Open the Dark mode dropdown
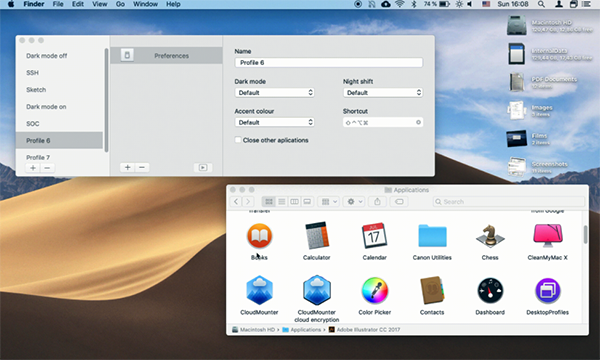 [274, 93]
